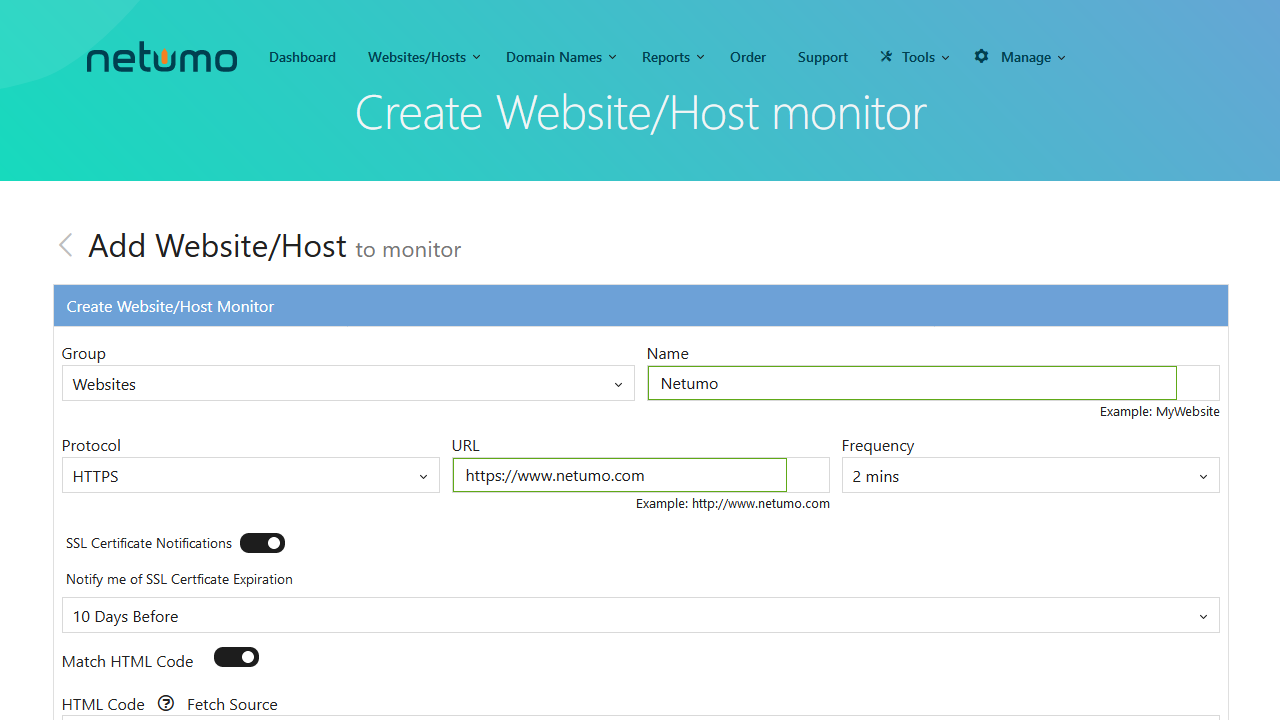Turn off Match HTML Code switch
1280x720 pixels.
click(x=237, y=657)
